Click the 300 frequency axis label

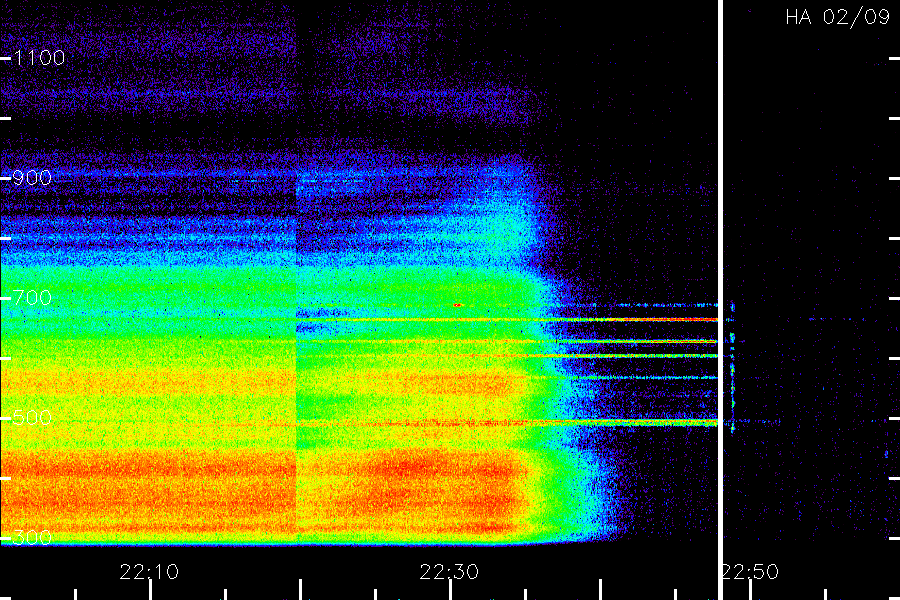point(32,537)
